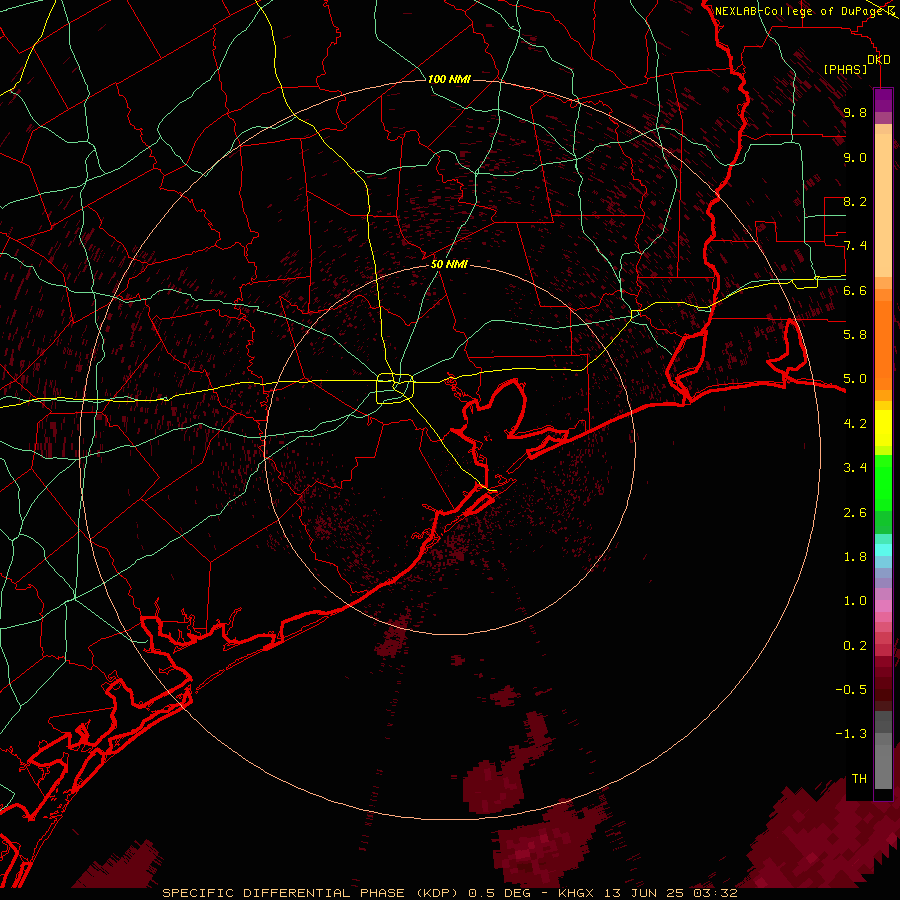This screenshot has height=900, width=900.
Task: Click the yellow Houston loop highway square
Action: coord(395,389)
